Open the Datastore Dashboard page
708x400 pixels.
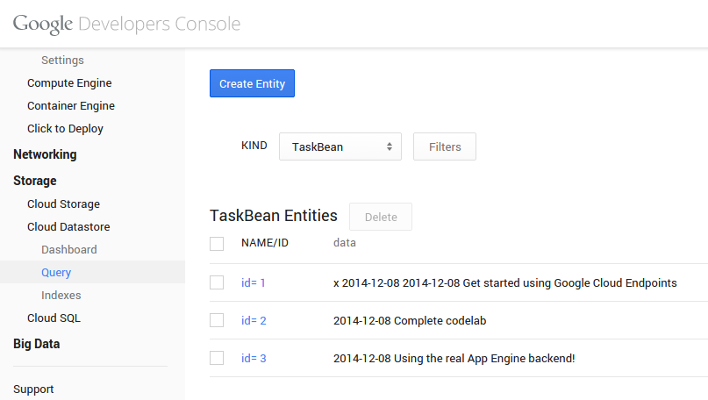click(x=69, y=250)
